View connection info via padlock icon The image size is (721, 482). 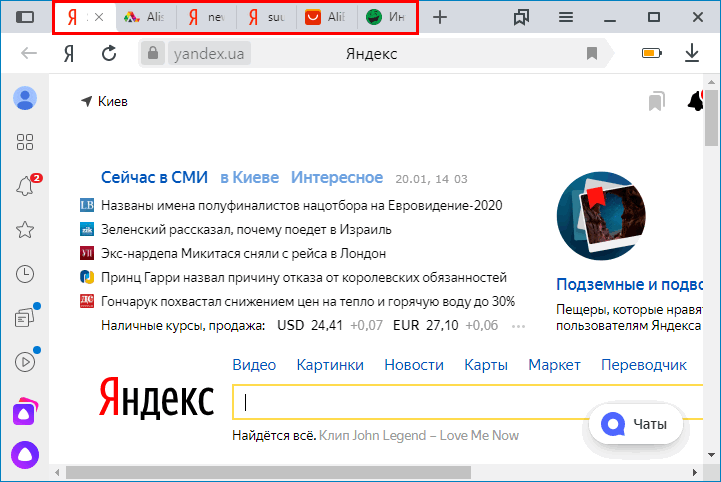153,53
